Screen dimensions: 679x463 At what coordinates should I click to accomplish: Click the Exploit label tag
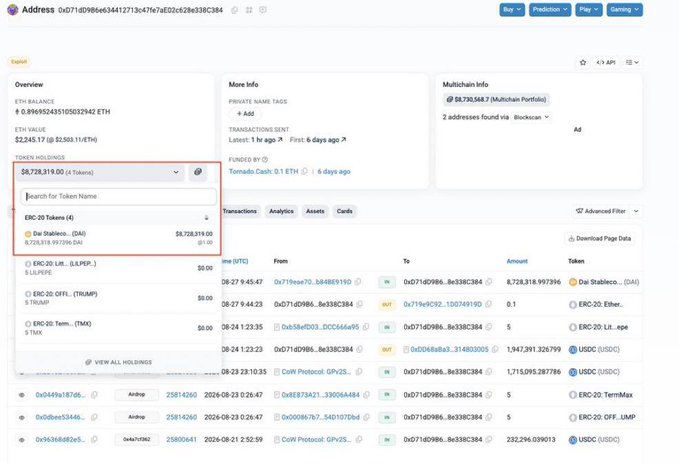coord(19,62)
